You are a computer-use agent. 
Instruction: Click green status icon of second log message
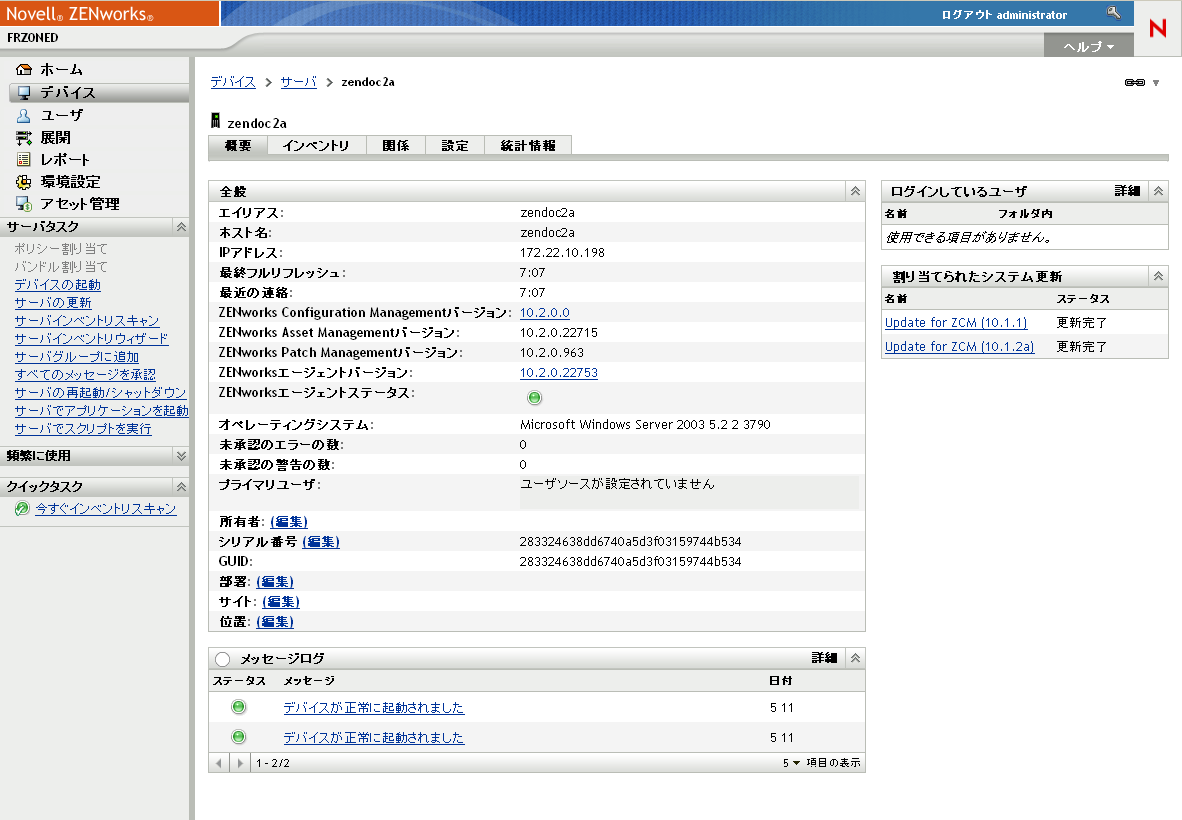tap(239, 736)
